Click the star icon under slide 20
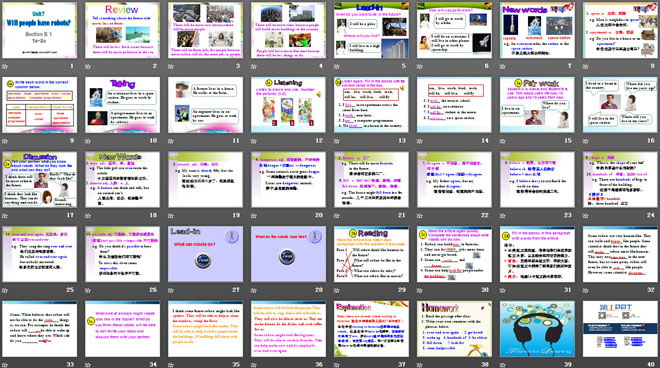 [x=254, y=216]
